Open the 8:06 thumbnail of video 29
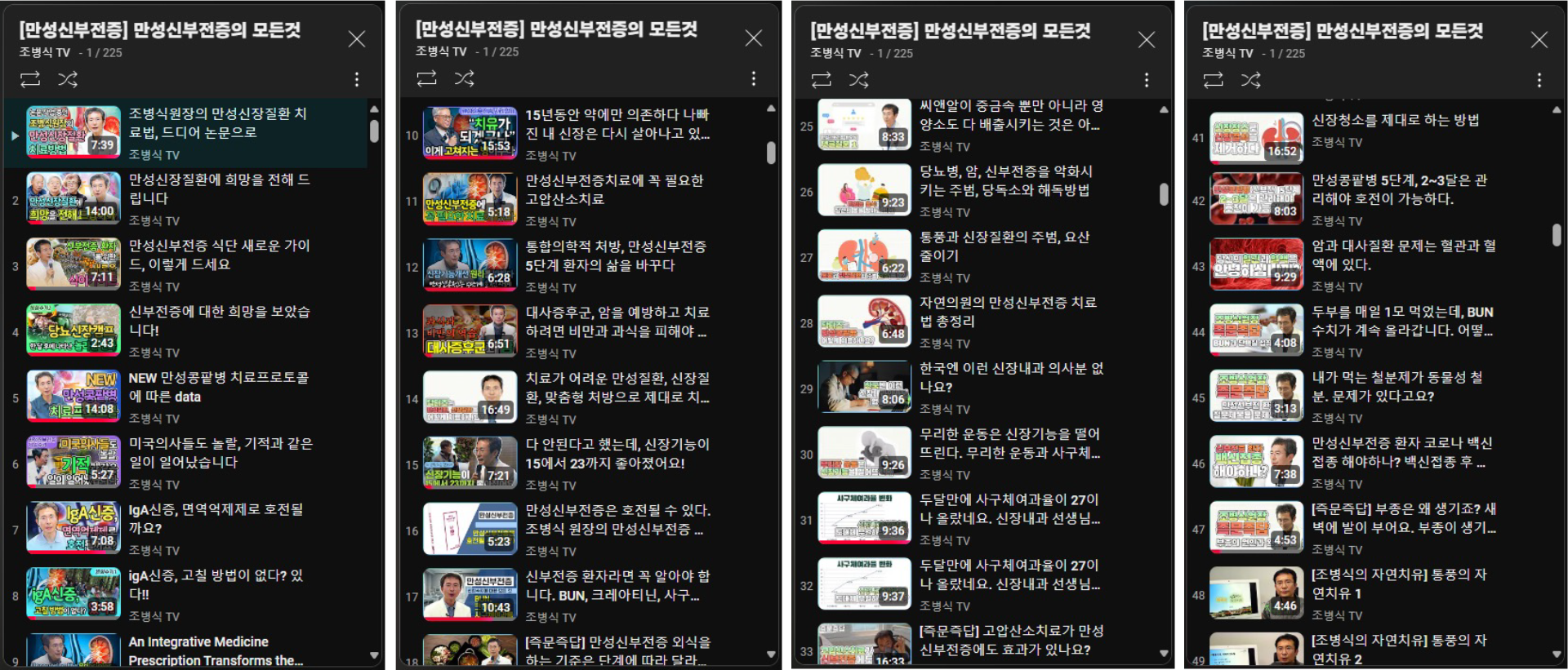Screen dimensions: 1568x670 point(865,387)
